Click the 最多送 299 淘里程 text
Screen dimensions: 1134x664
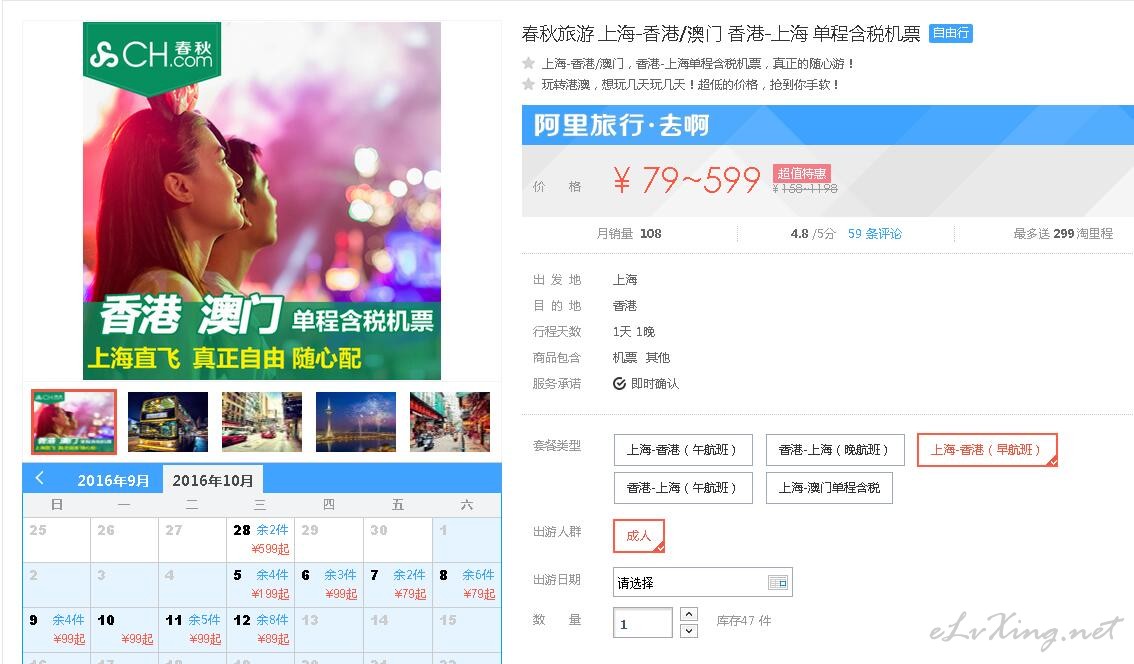click(x=1062, y=234)
